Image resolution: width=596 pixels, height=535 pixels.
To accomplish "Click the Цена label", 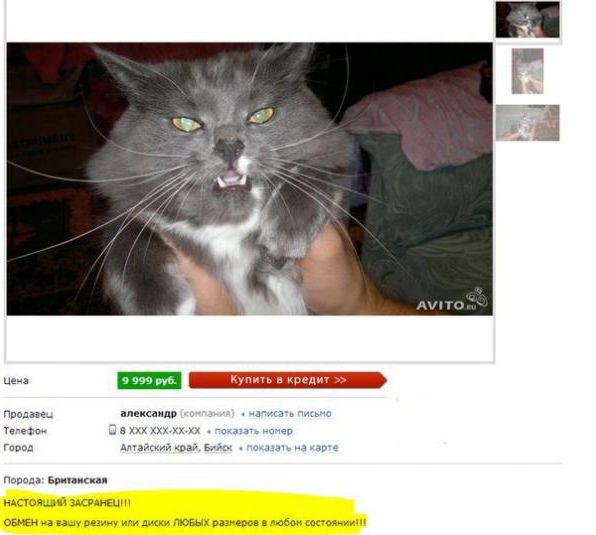I will point(16,381).
